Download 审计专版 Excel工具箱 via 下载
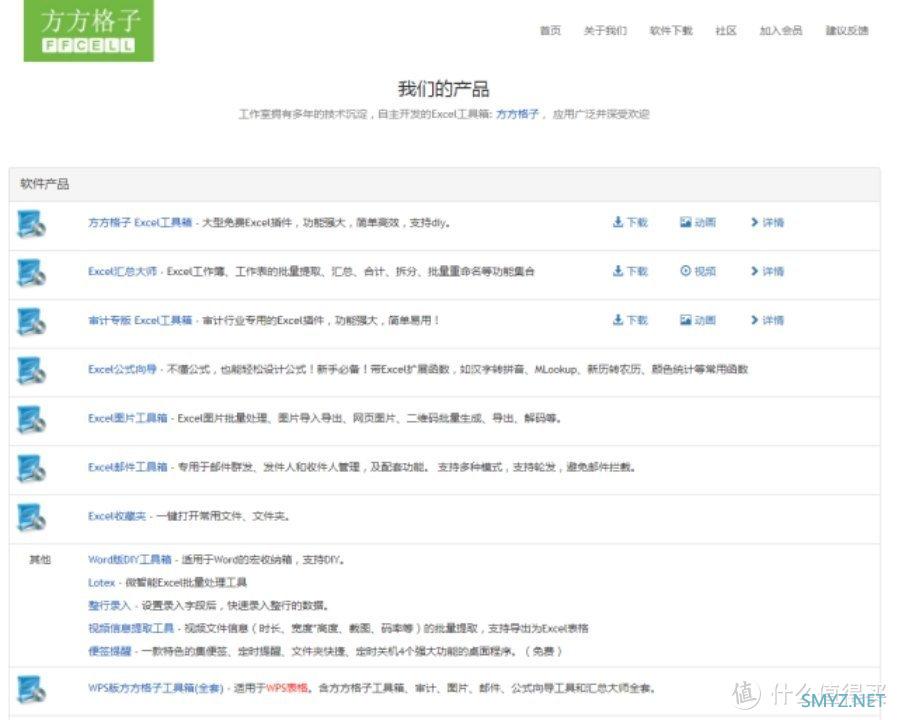This screenshot has width=898, height=720. coord(630,320)
